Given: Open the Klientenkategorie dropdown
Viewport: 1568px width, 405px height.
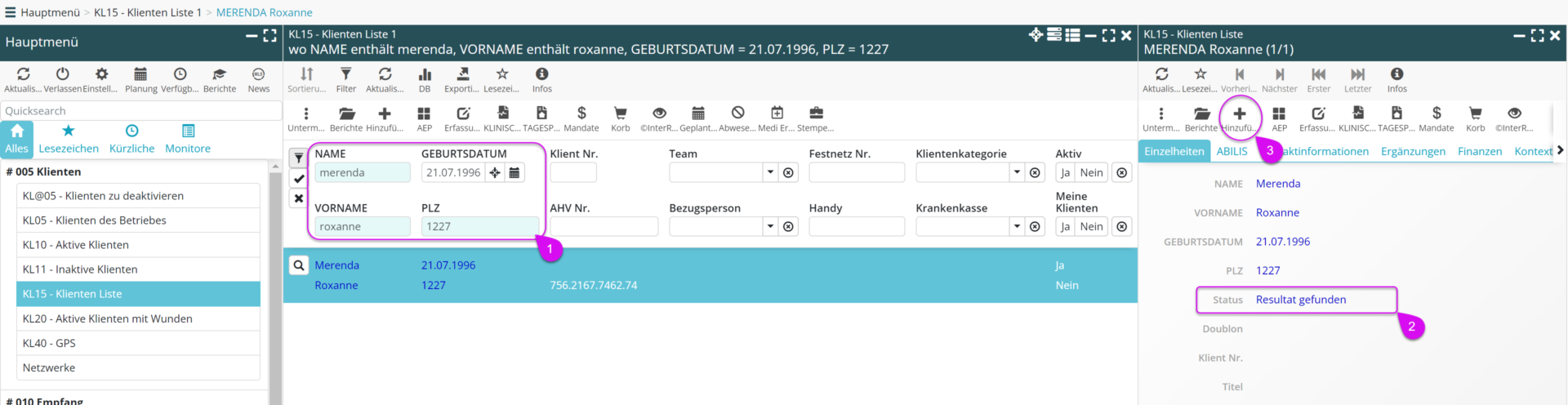Looking at the screenshot, I should [1017, 172].
